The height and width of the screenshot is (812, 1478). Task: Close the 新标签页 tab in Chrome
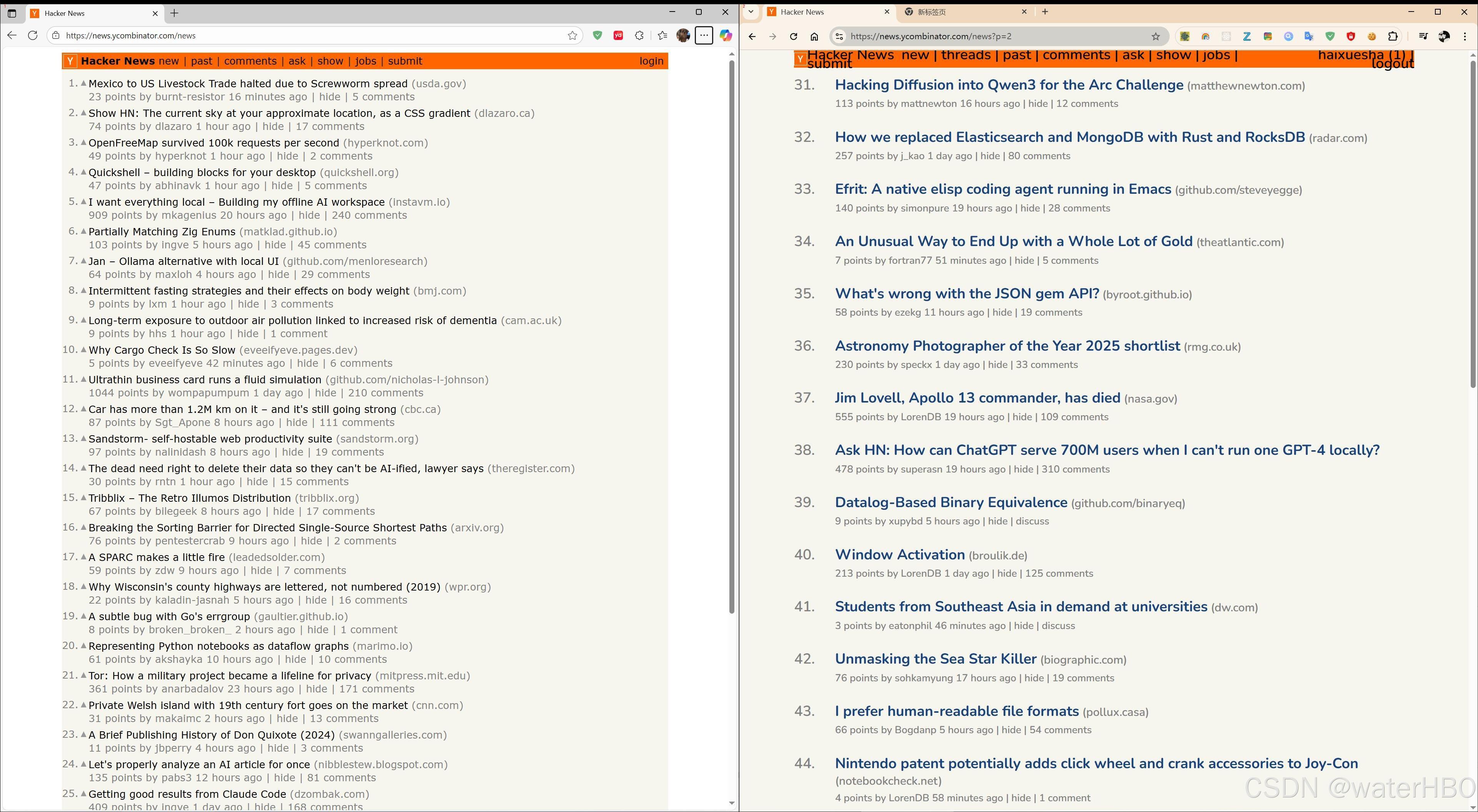pos(1025,12)
